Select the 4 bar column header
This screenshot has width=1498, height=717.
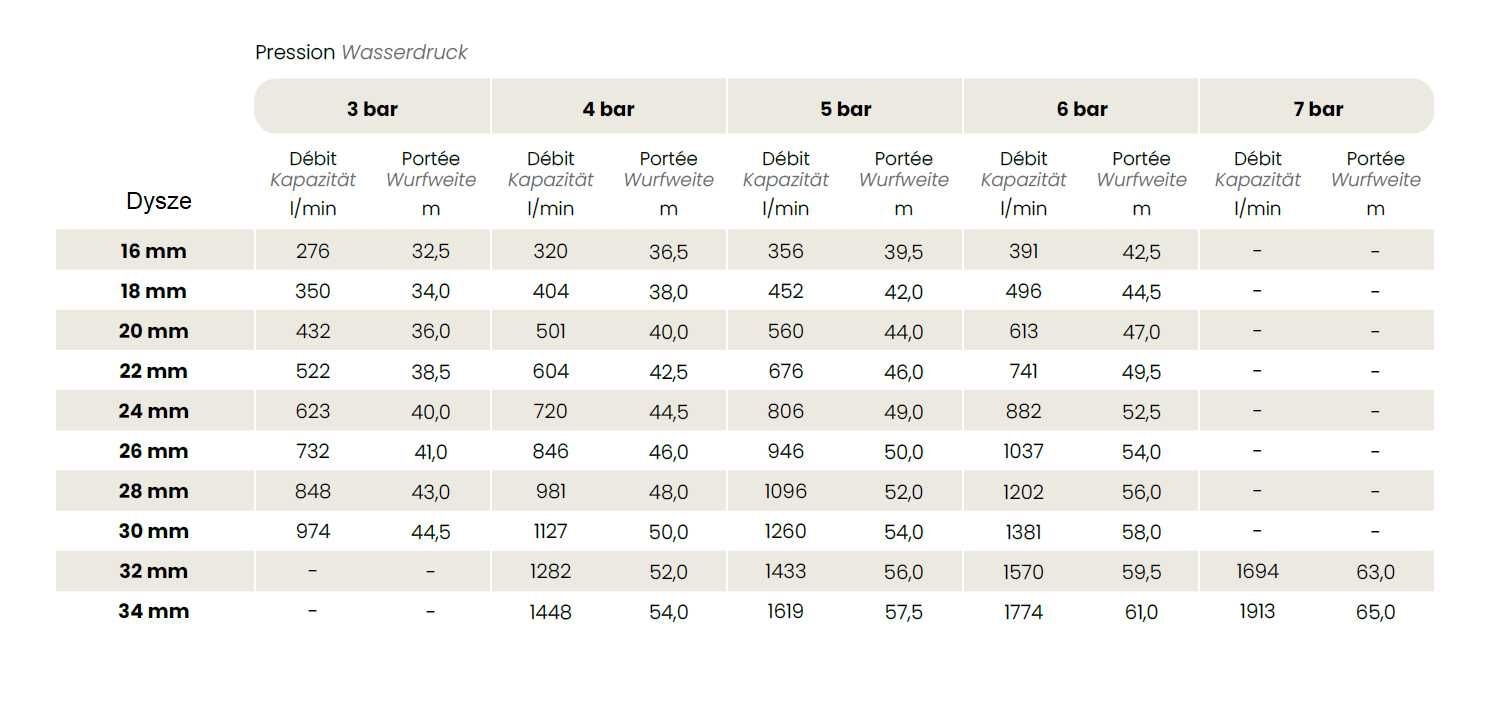pyautogui.click(x=608, y=109)
